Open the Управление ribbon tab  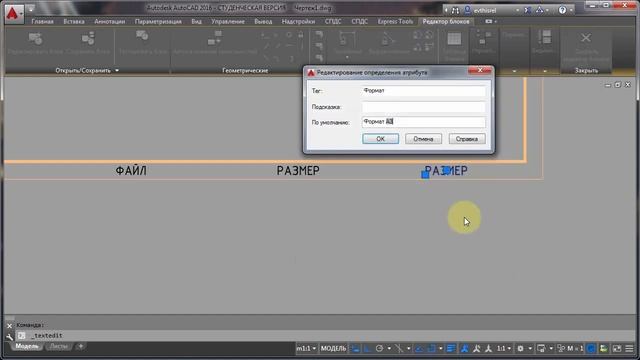228,22
